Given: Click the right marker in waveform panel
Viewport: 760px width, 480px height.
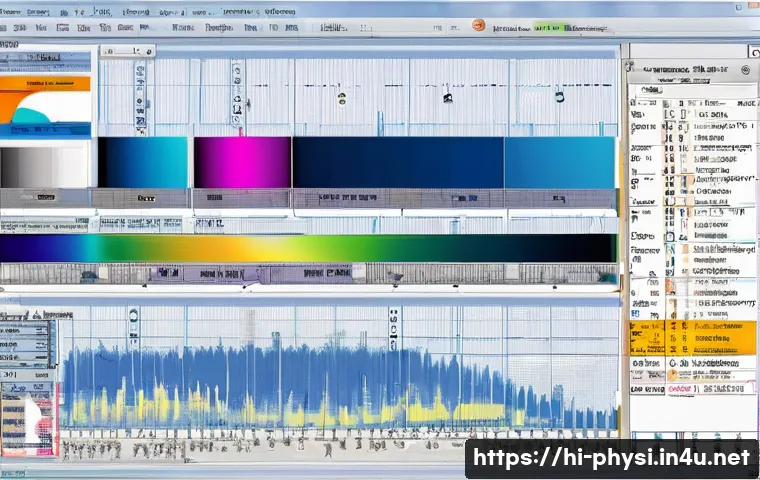Looking at the screenshot, I should tap(394, 327).
